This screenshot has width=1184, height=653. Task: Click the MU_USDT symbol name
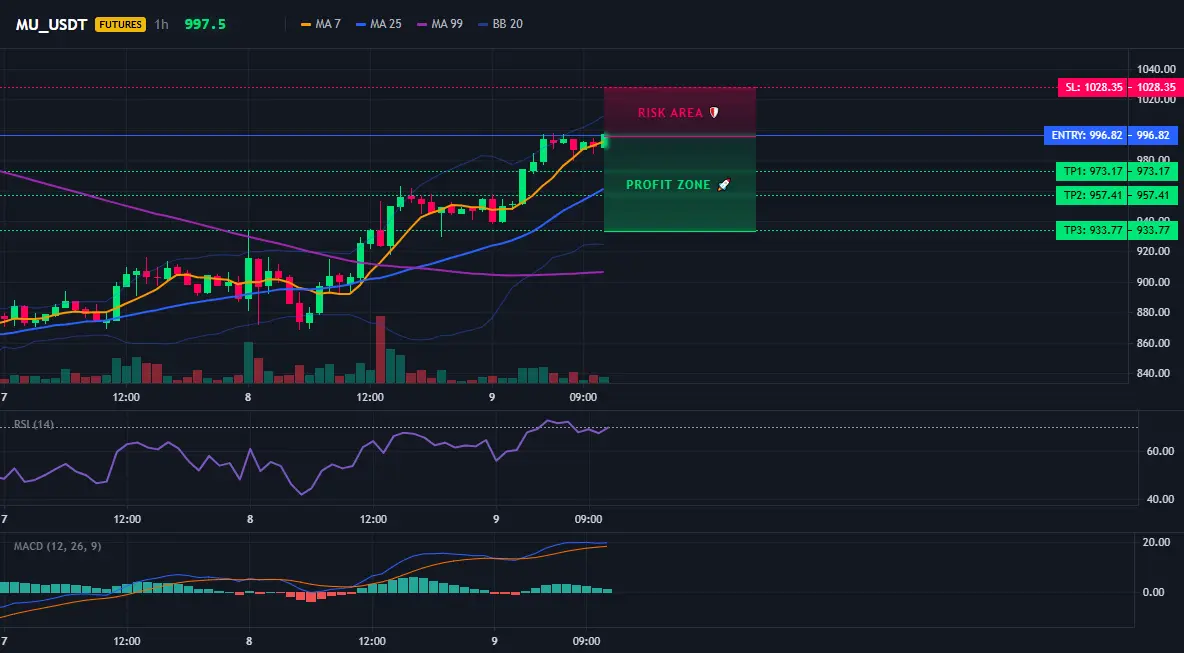[51, 24]
